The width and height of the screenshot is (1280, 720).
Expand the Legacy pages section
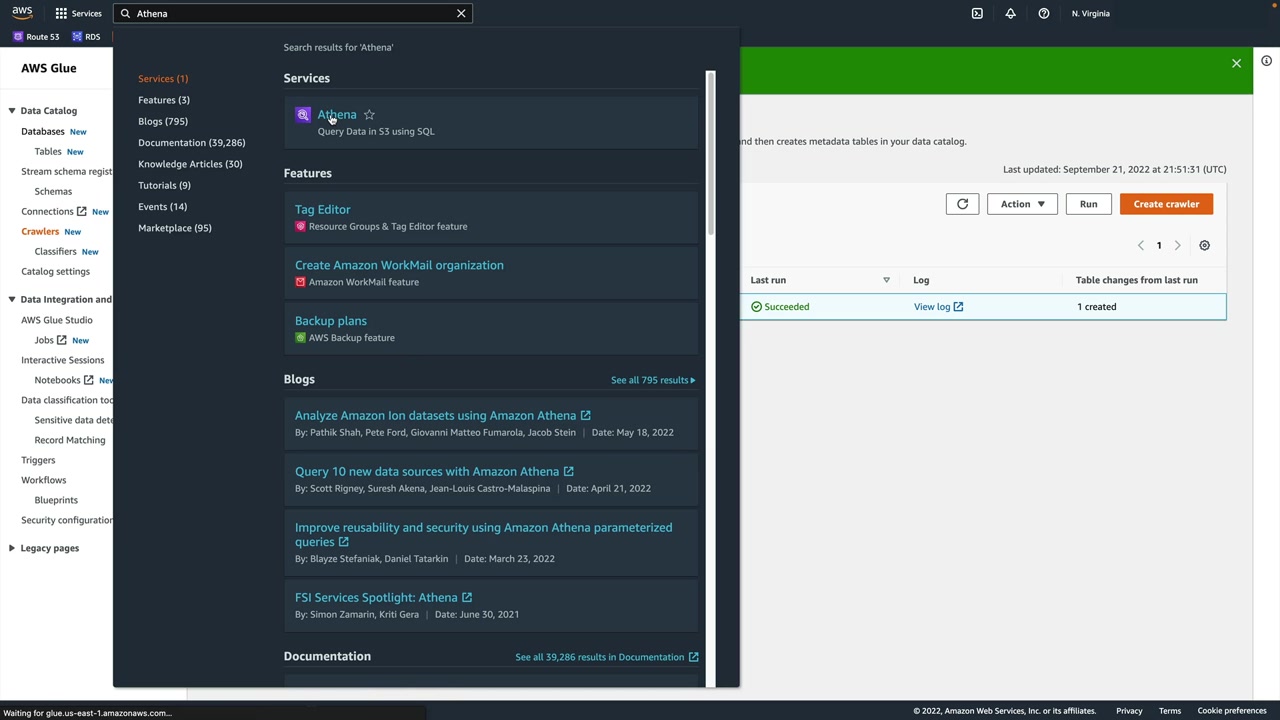pos(11,548)
